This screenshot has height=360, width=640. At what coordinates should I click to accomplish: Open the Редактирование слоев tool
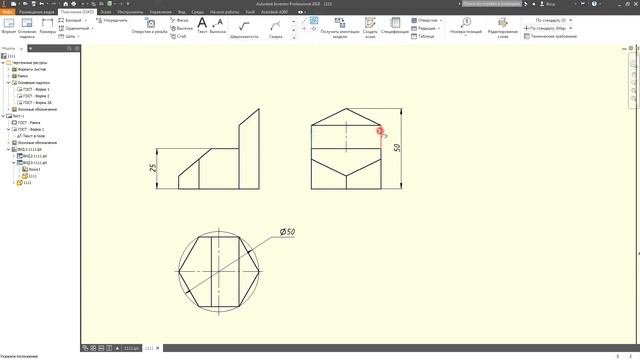(503, 28)
